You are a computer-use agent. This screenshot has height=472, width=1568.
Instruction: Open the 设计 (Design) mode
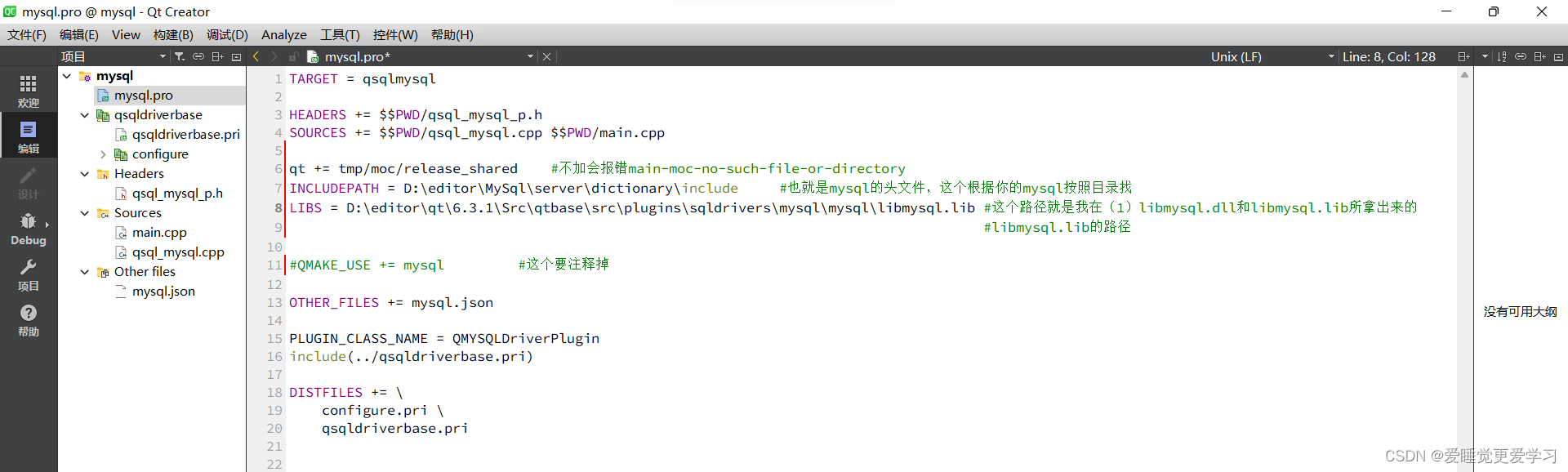29,182
